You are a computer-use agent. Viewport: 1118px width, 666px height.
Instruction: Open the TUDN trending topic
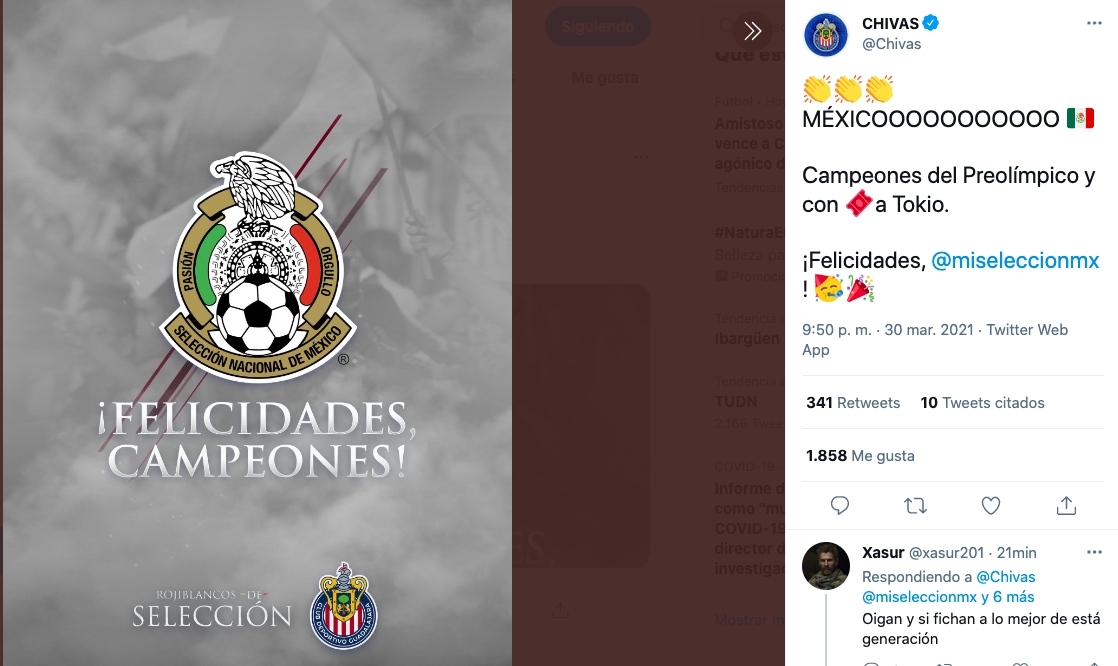pyautogui.click(x=736, y=401)
